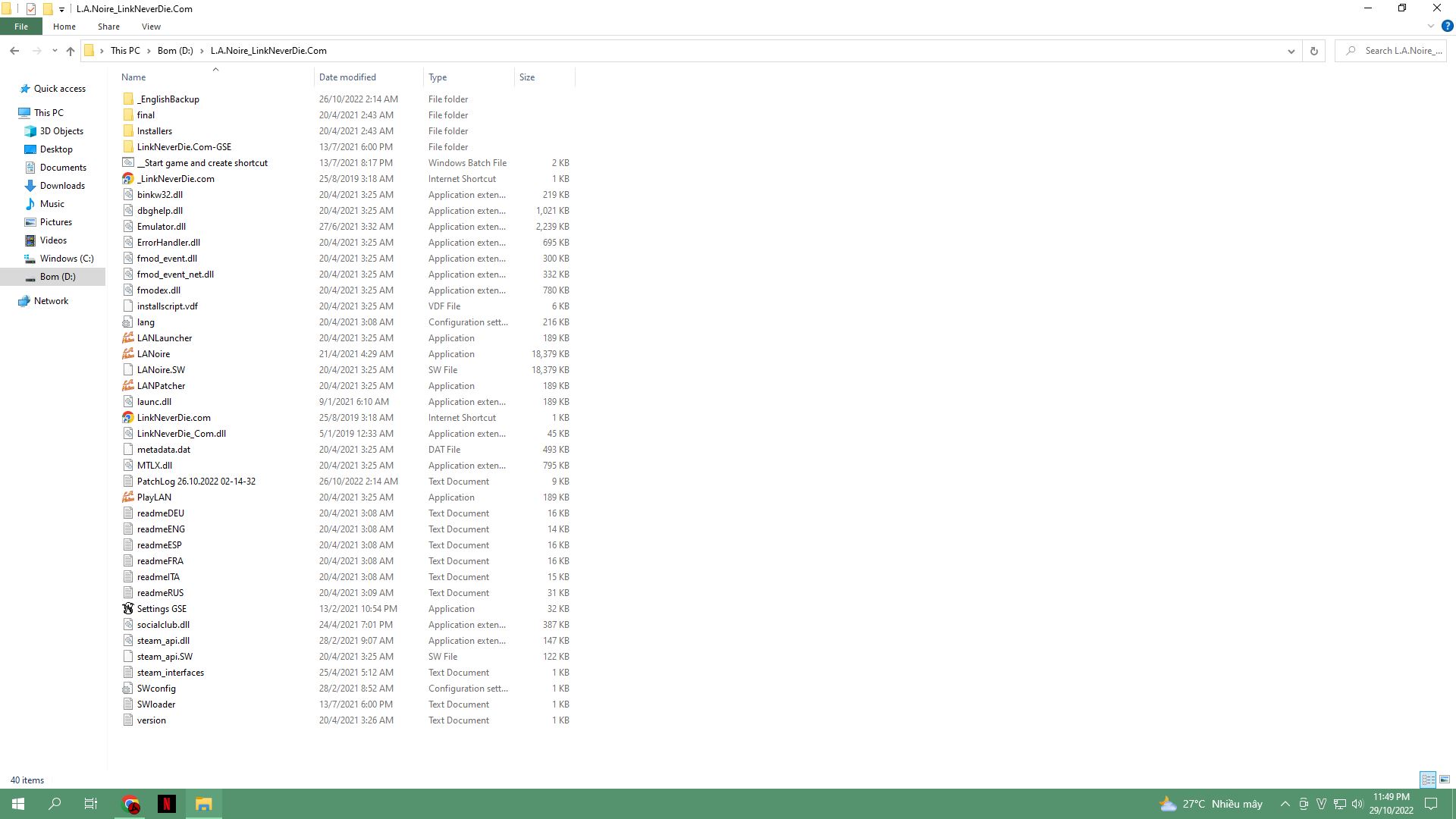1456x819 pixels.
Task: Click the Bom (D:) breadcrumb
Action: pos(175,51)
